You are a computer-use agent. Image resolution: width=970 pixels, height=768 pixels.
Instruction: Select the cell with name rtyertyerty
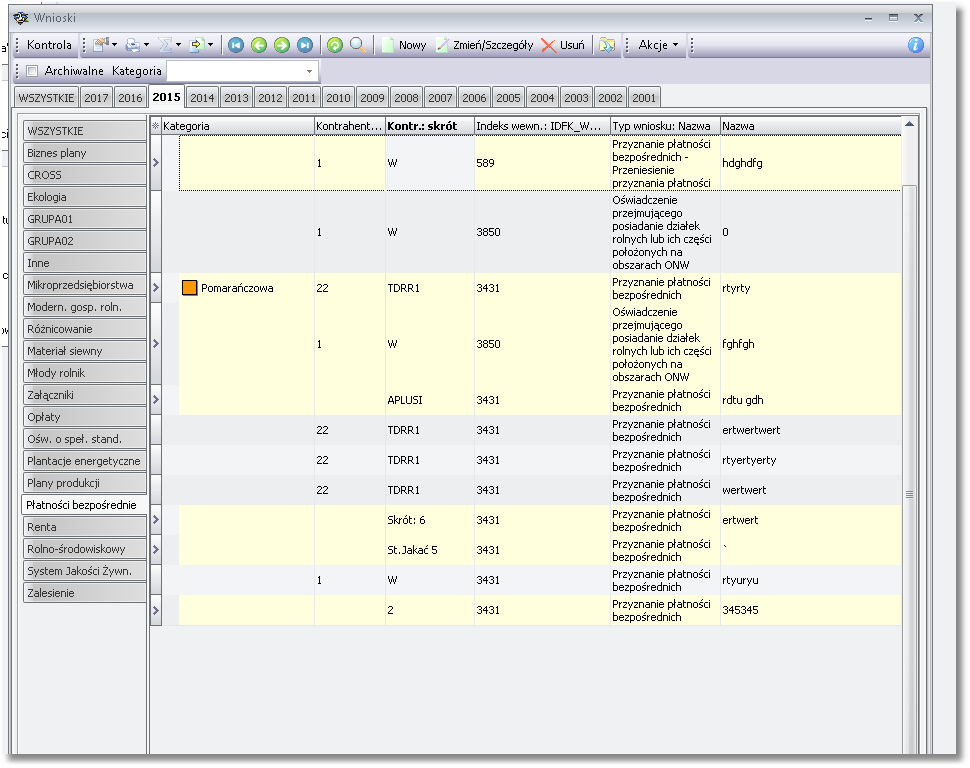(810, 460)
